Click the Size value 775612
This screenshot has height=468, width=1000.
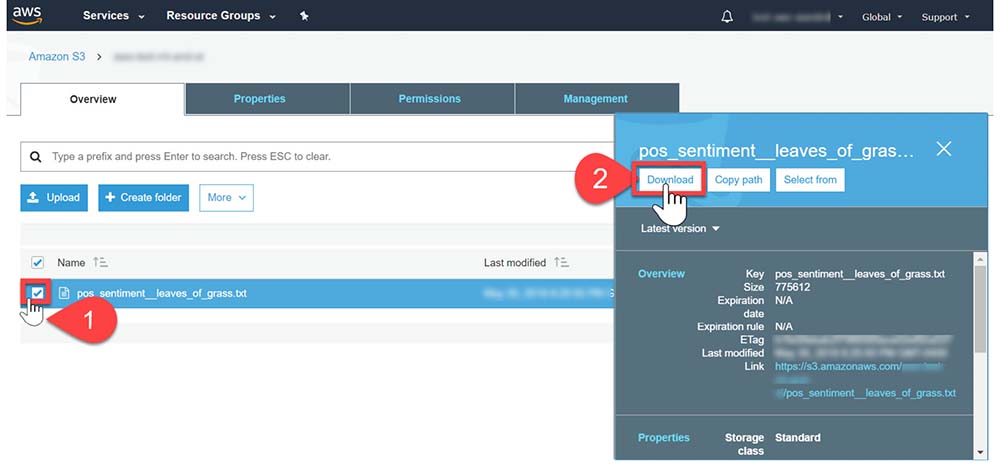pyautogui.click(x=791, y=288)
